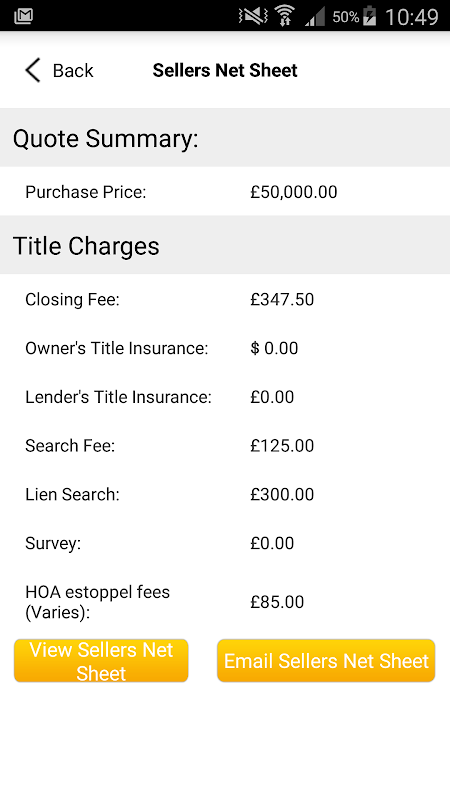Select the Quote Summary section header
This screenshot has width=450, height=800.
[225, 137]
